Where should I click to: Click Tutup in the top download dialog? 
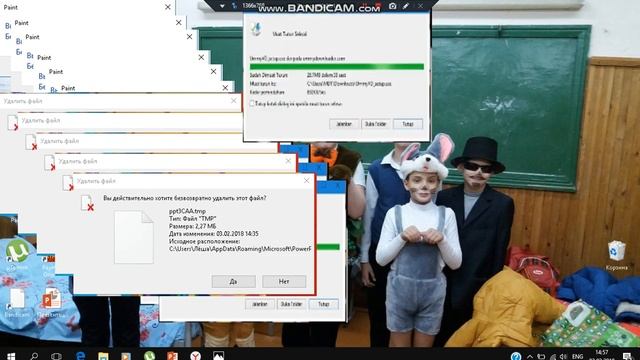coord(408,124)
